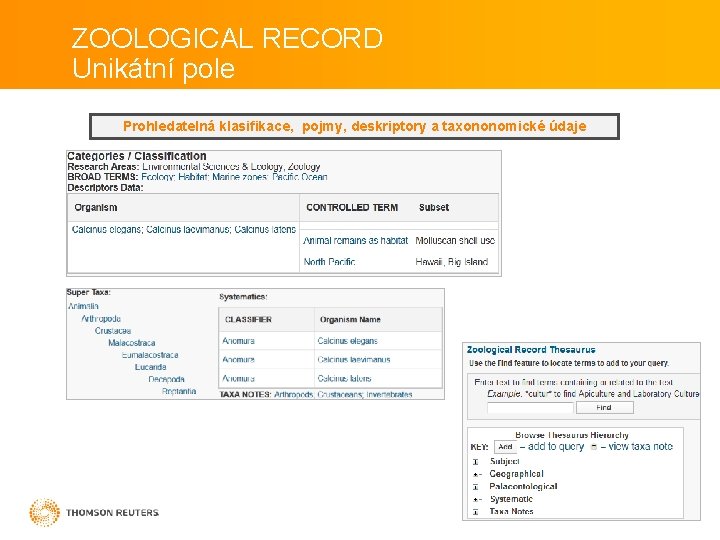Open the Habitat broad term link
Image resolution: width=720 pixels, height=540 pixels.
click(x=193, y=177)
